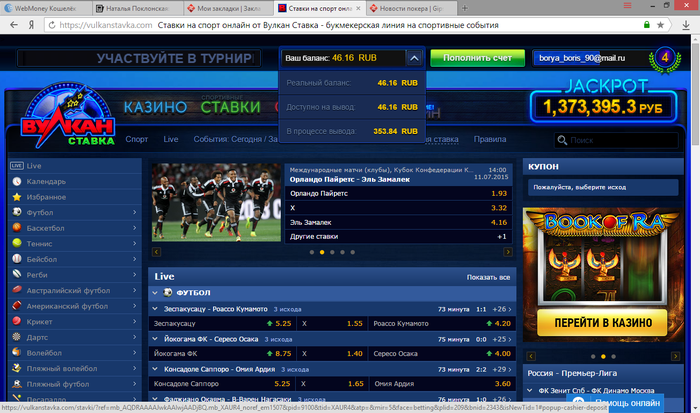Collapse the ФУТБОЛ live section
This screenshot has width=700, height=413.
click(155, 293)
